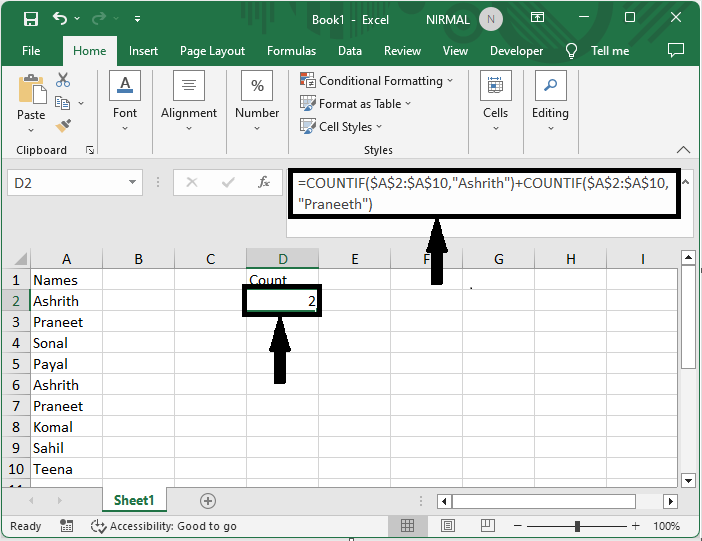Screen dimensions: 702x541
Task: Select column A header
Action: tap(66, 259)
